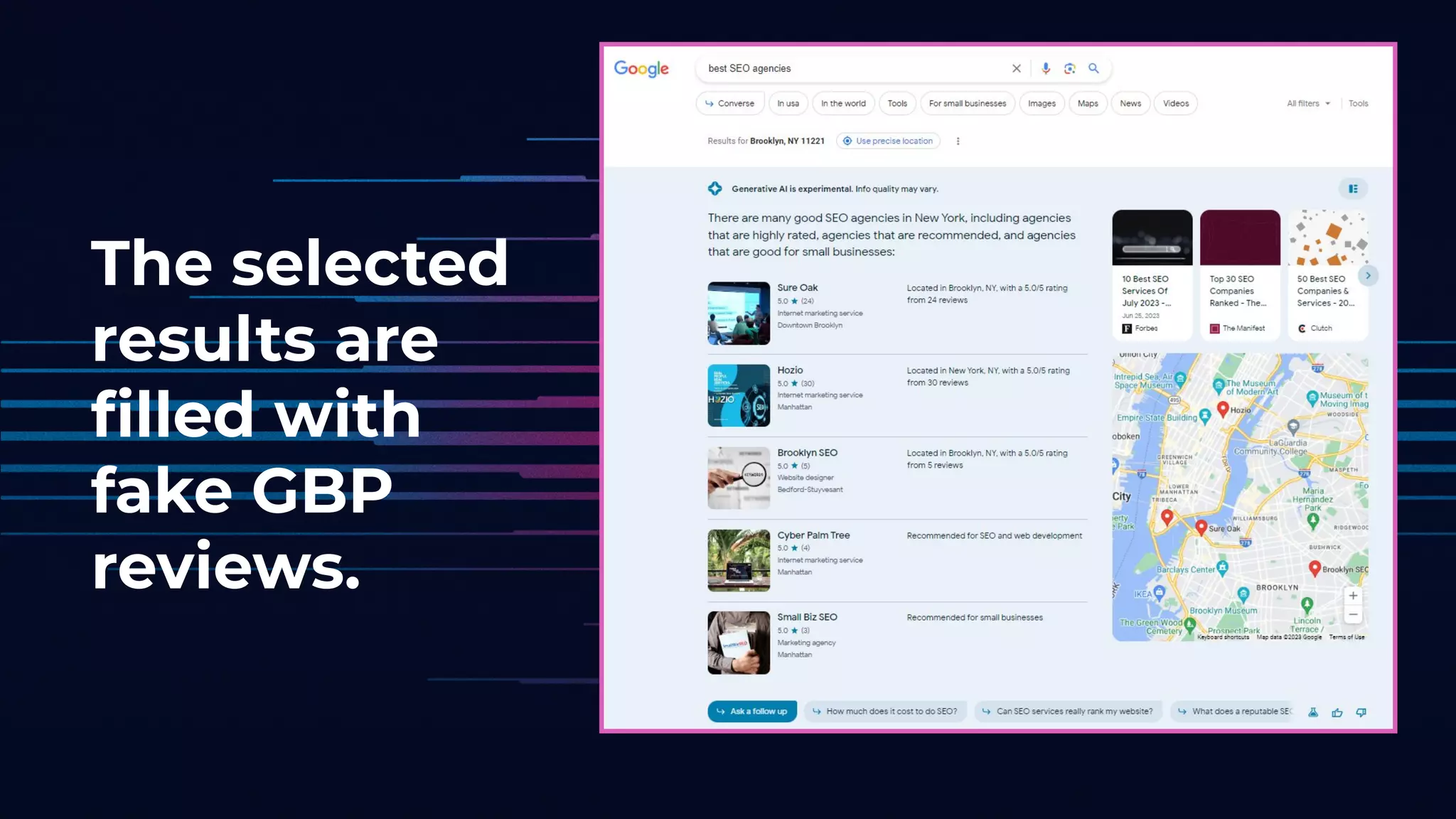Viewport: 1456px width, 819px height.
Task: Clear the search box with X icon
Action: pyautogui.click(x=1016, y=68)
